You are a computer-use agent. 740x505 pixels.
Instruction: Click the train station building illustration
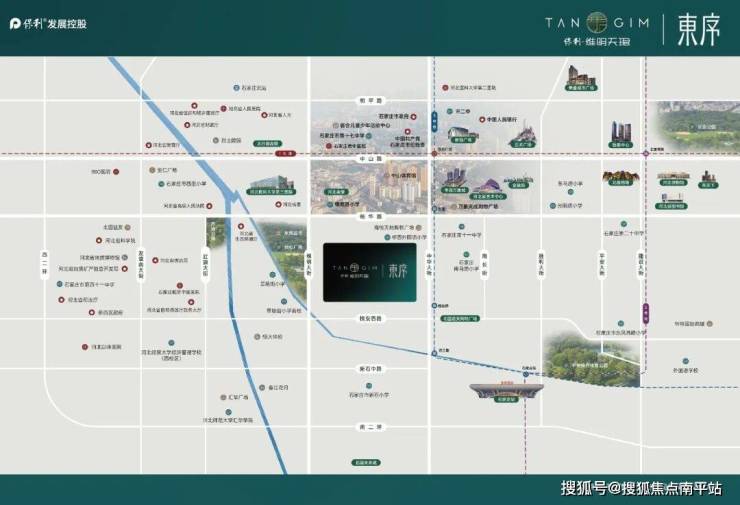click(x=506, y=391)
